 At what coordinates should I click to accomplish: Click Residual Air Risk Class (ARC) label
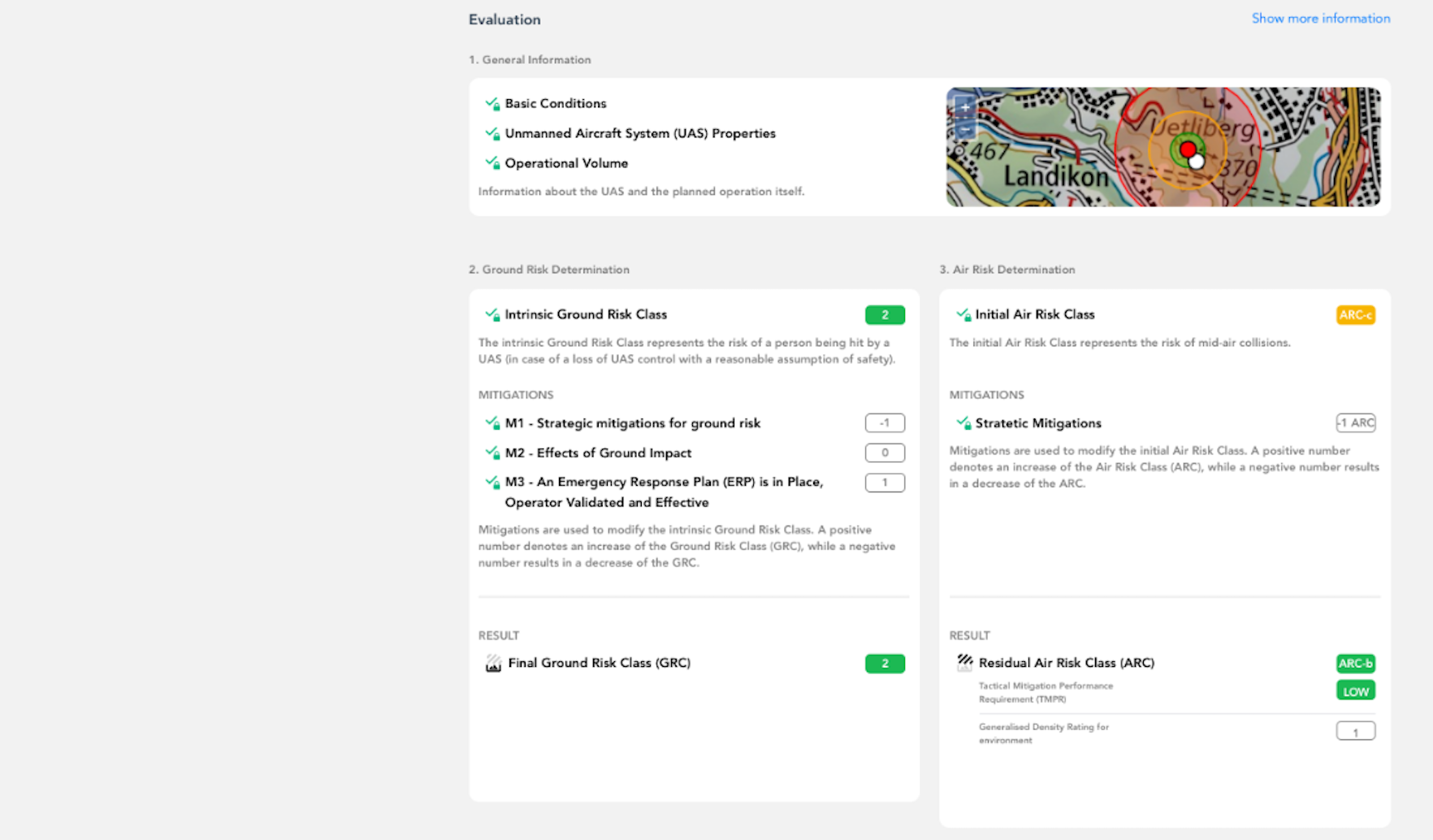coord(1067,664)
